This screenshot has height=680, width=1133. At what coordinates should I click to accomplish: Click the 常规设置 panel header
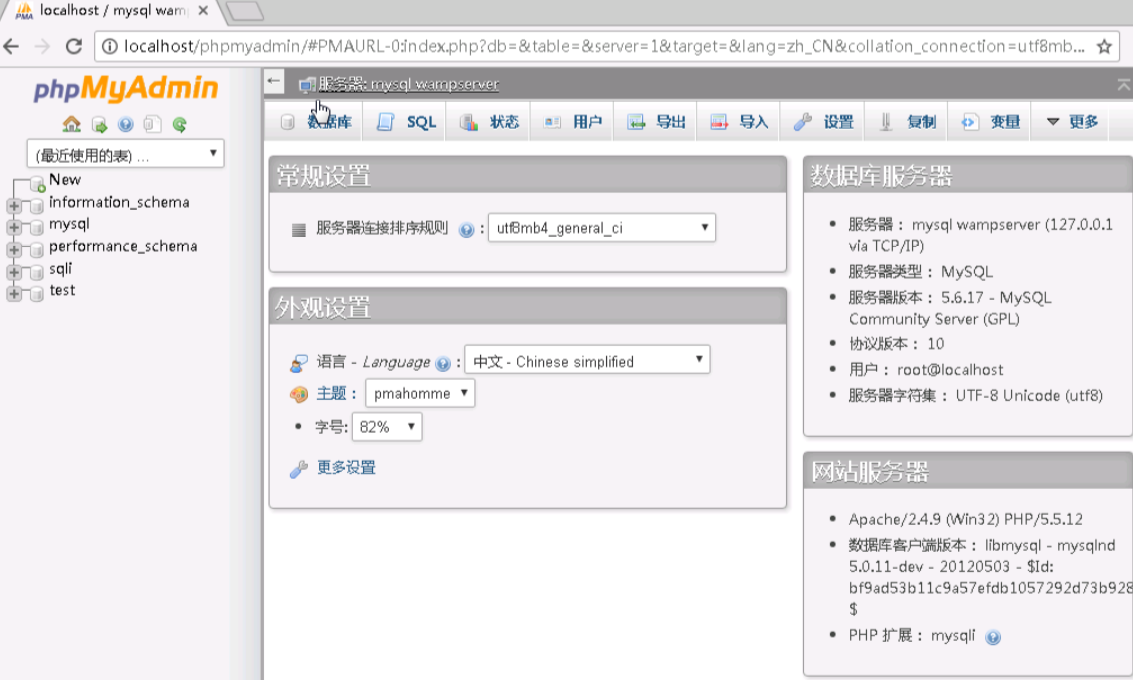[x=527, y=175]
